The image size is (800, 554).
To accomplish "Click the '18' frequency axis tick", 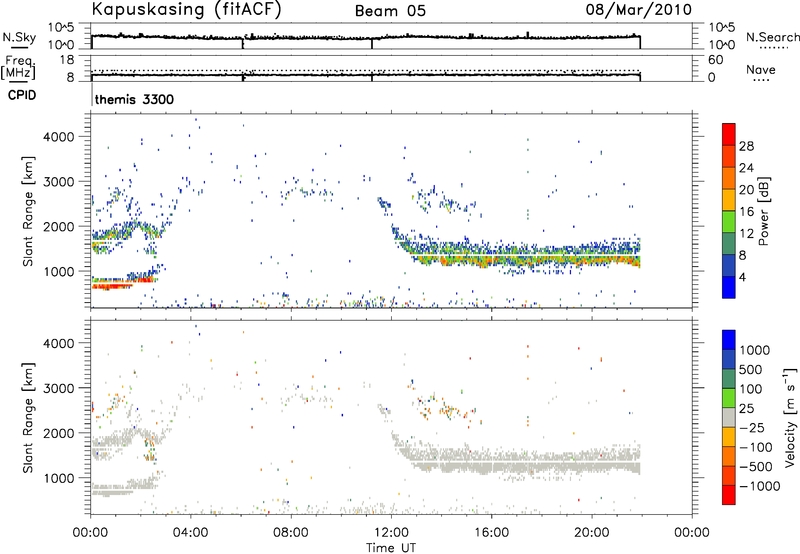I will [x=67, y=60].
